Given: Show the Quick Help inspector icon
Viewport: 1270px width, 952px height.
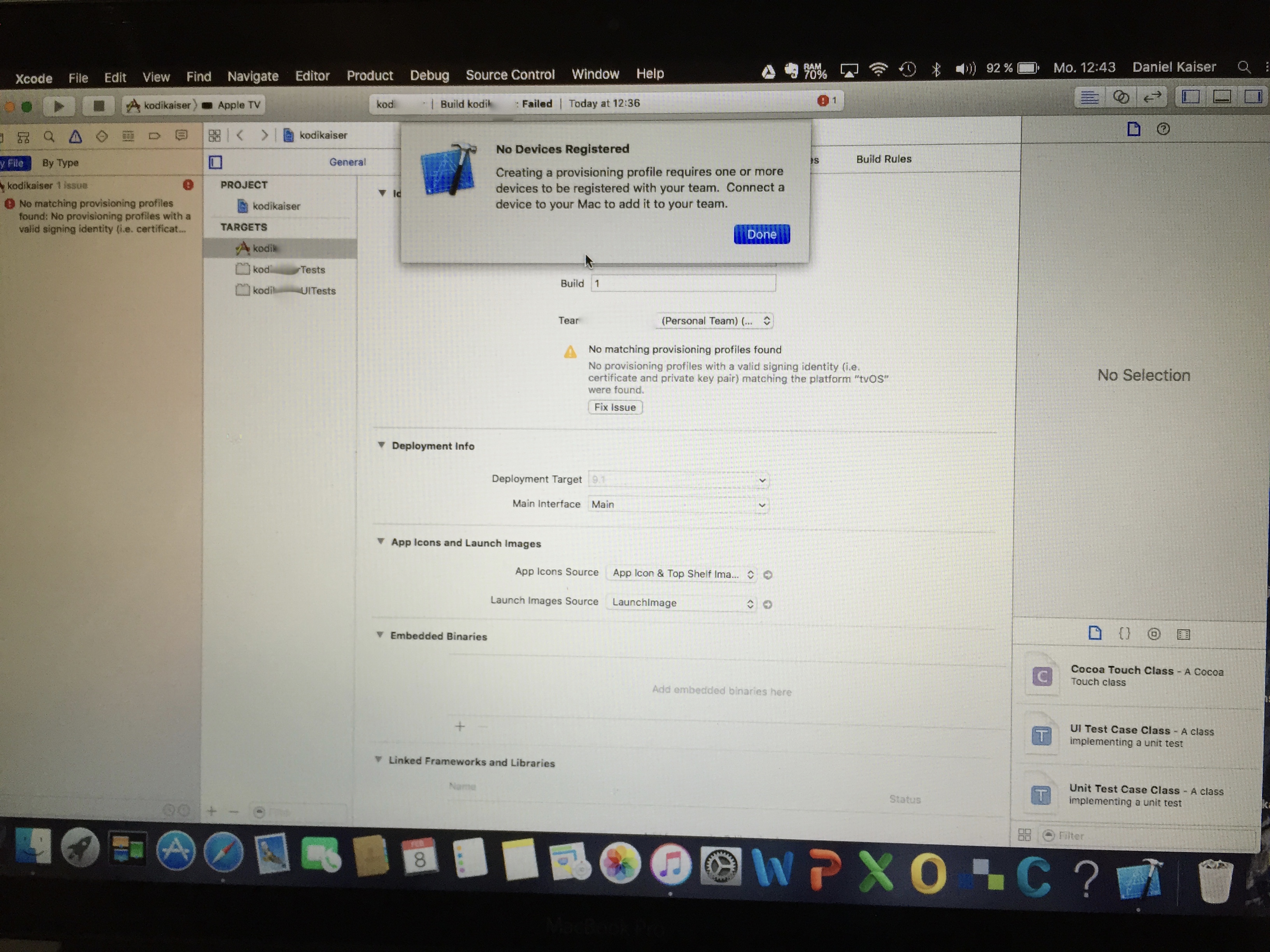Looking at the screenshot, I should tap(1163, 129).
